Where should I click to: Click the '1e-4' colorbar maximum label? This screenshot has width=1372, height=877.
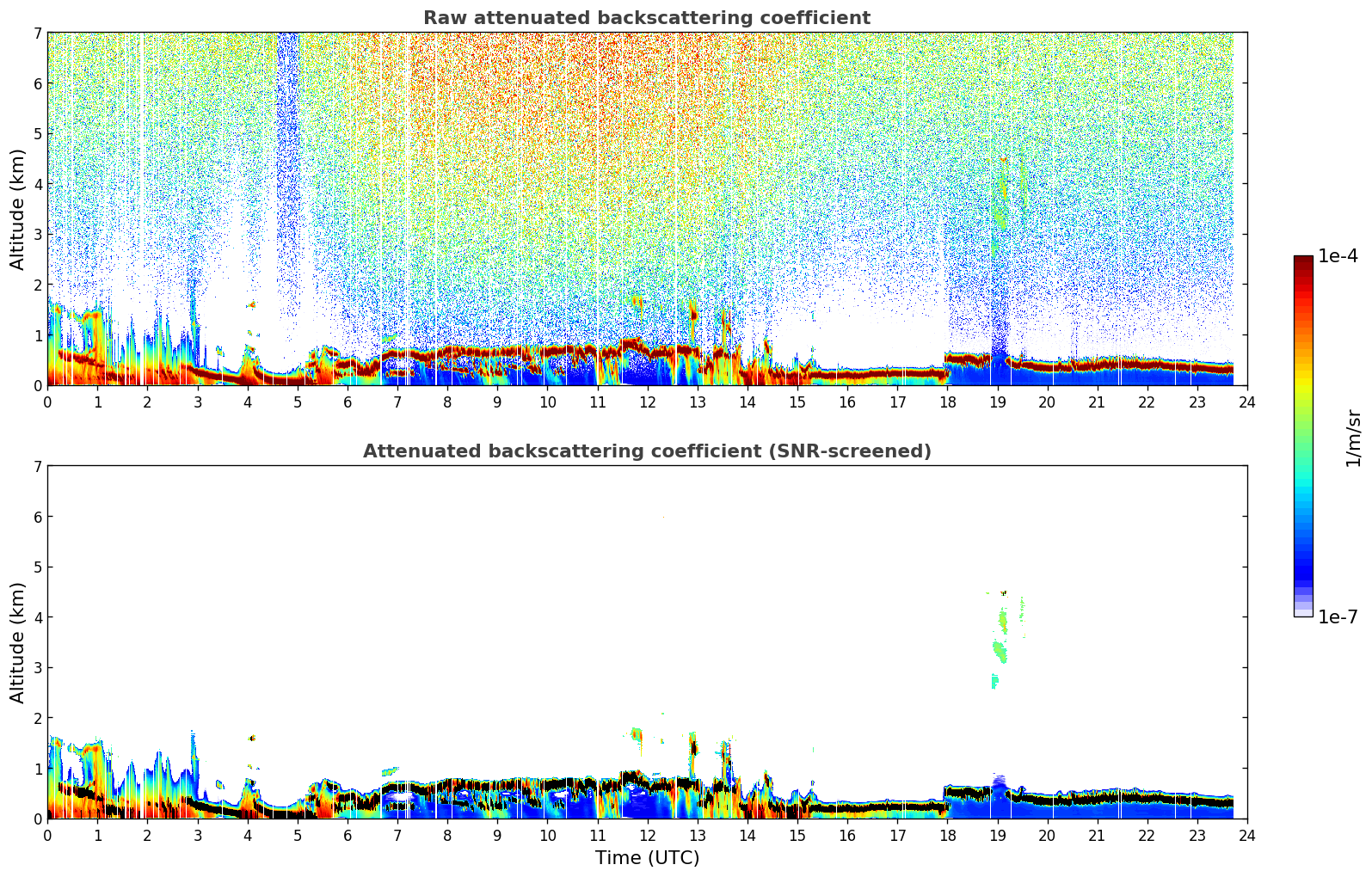pyautogui.click(x=1338, y=256)
